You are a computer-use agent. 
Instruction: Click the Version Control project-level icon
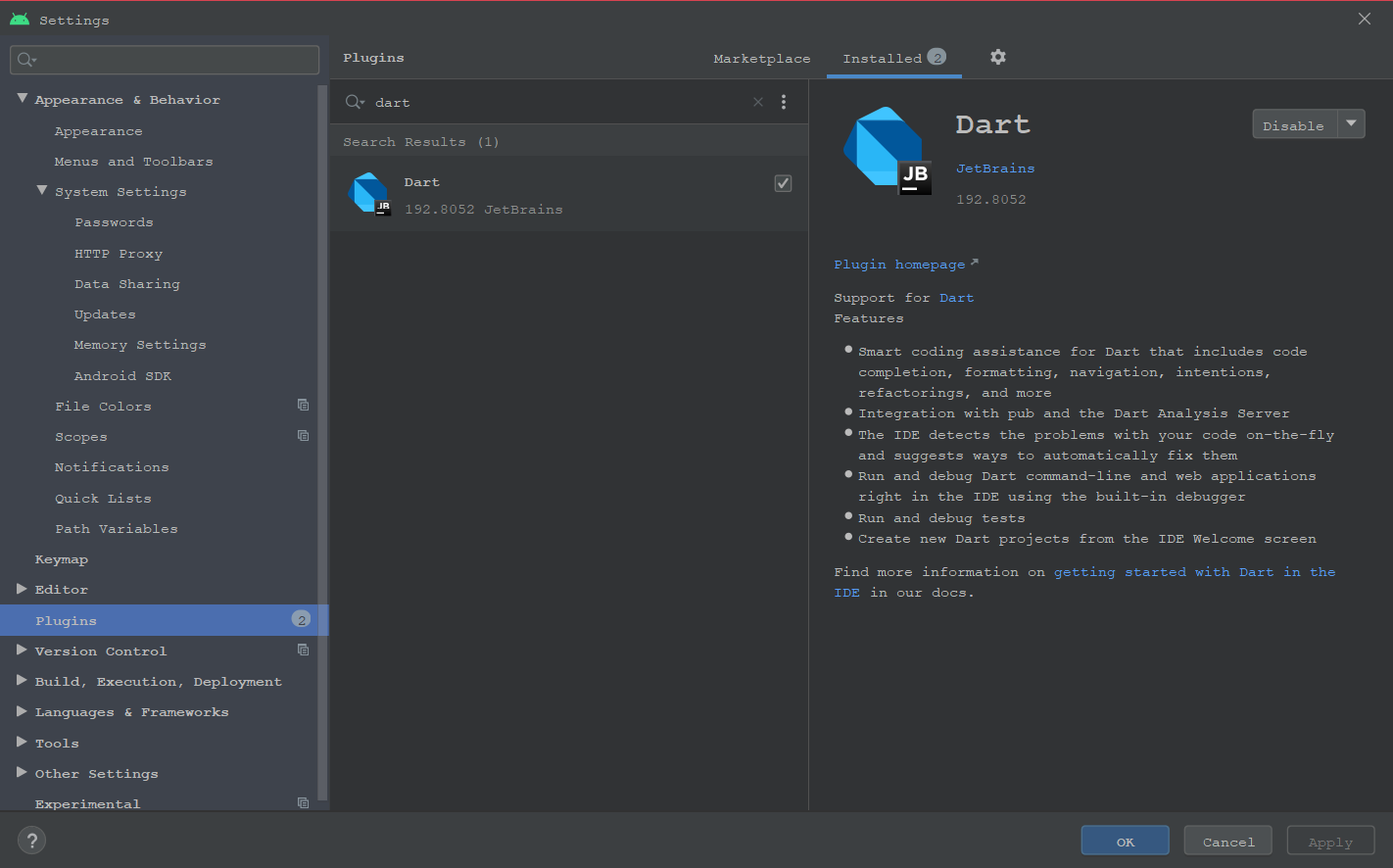(303, 650)
